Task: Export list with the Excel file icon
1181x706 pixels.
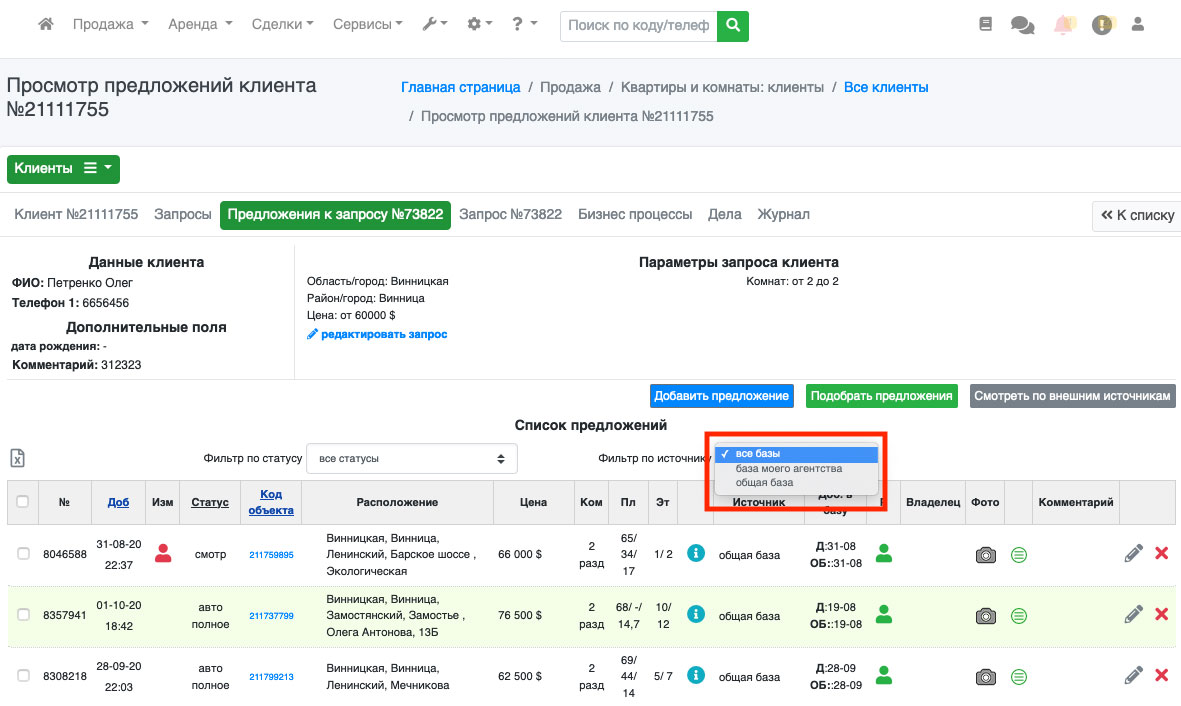Action: coord(18,458)
